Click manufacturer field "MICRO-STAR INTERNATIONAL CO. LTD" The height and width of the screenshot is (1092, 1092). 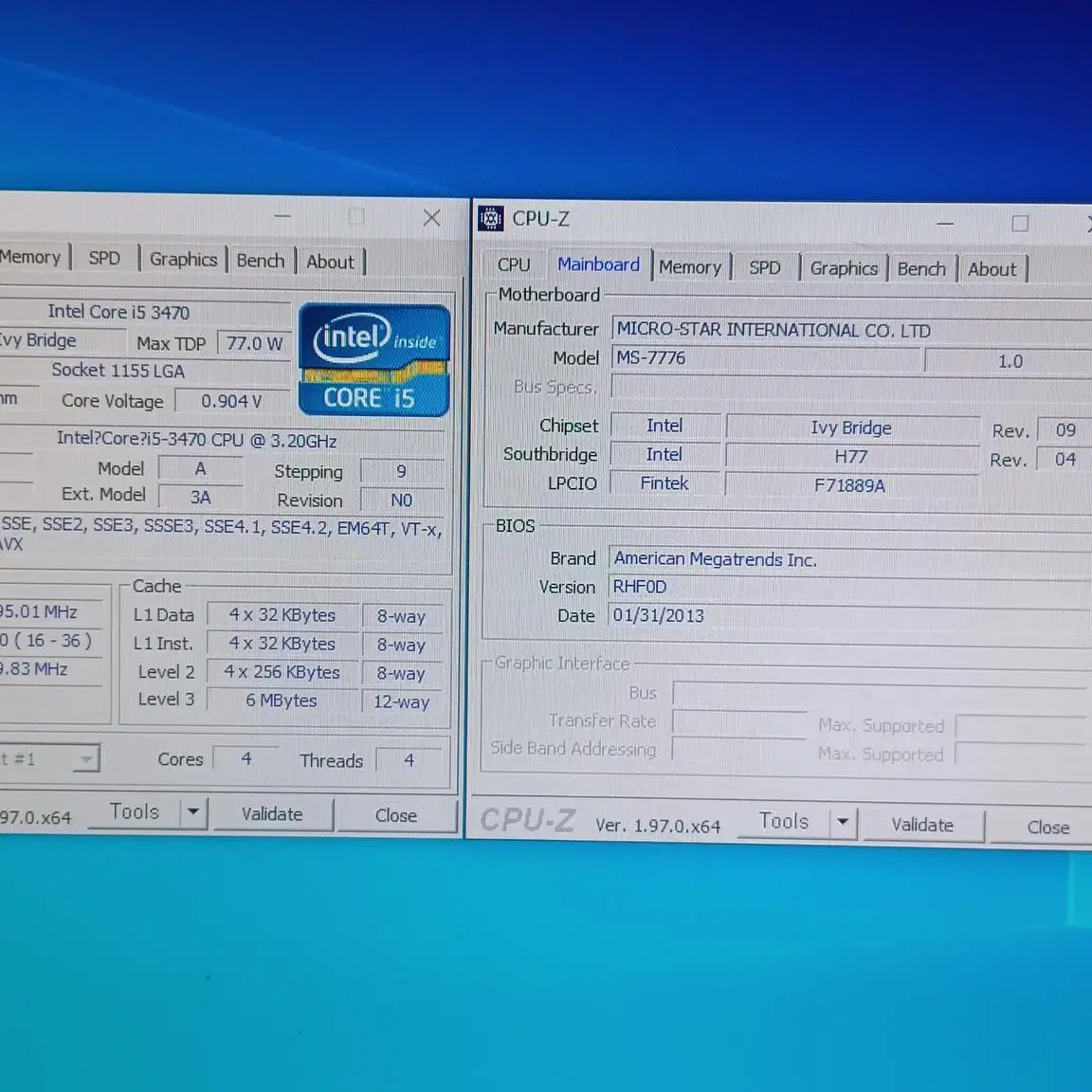point(851,330)
